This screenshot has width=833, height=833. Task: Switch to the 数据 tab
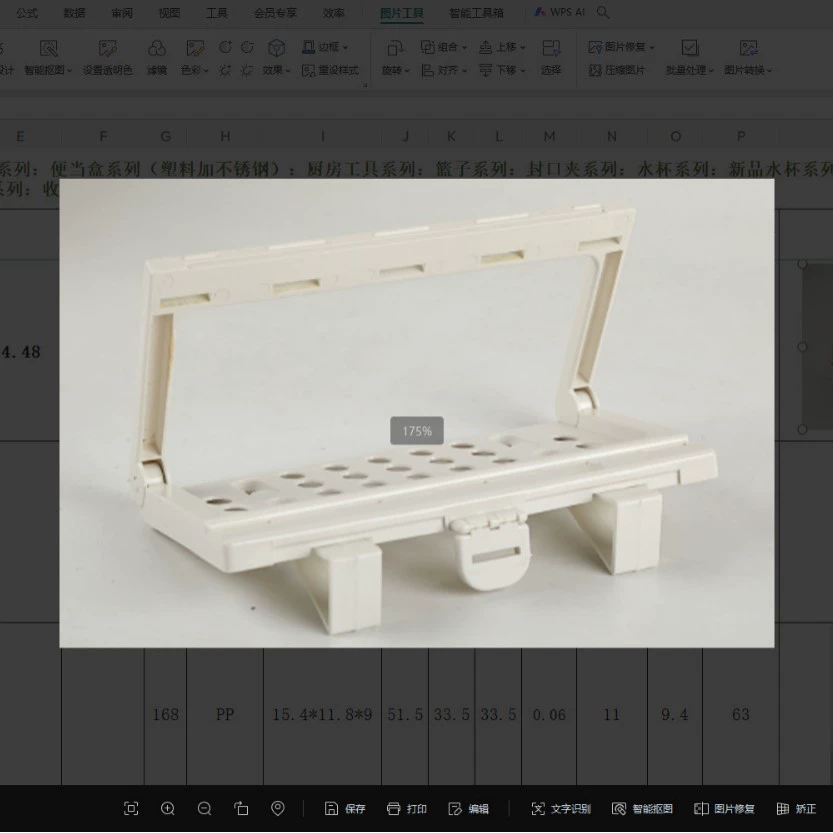(x=74, y=13)
